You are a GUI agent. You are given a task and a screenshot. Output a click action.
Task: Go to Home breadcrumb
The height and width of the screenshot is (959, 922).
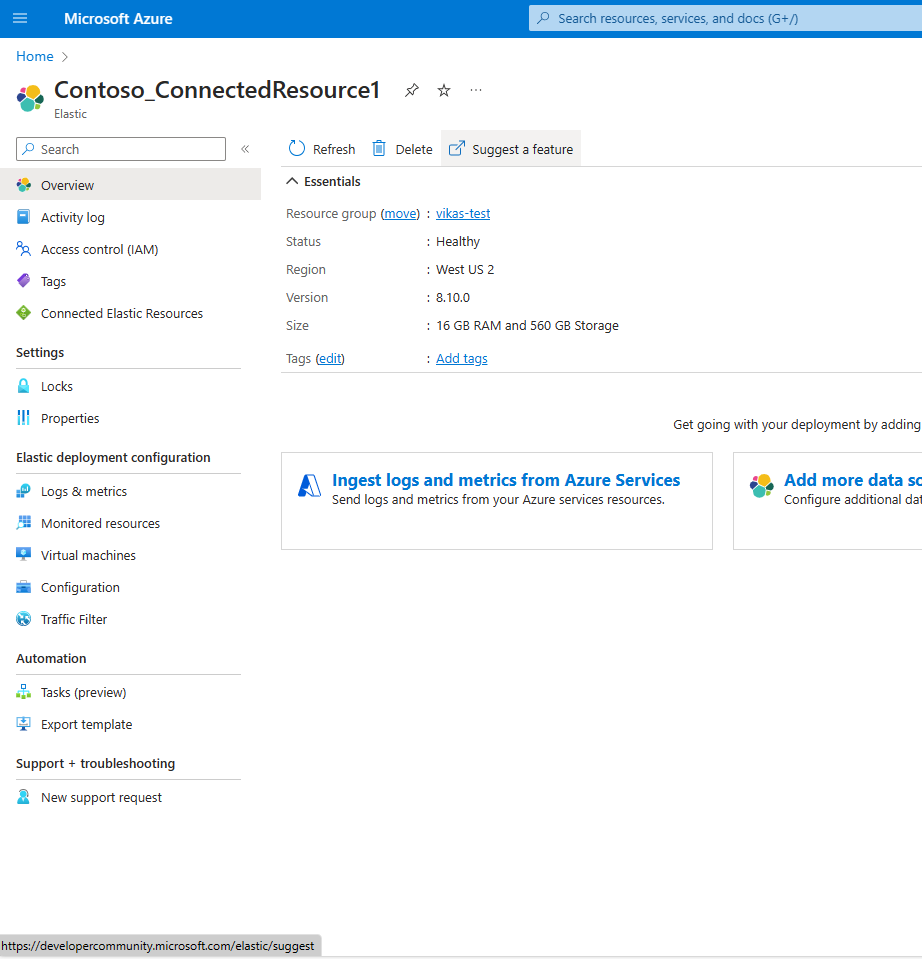click(35, 56)
